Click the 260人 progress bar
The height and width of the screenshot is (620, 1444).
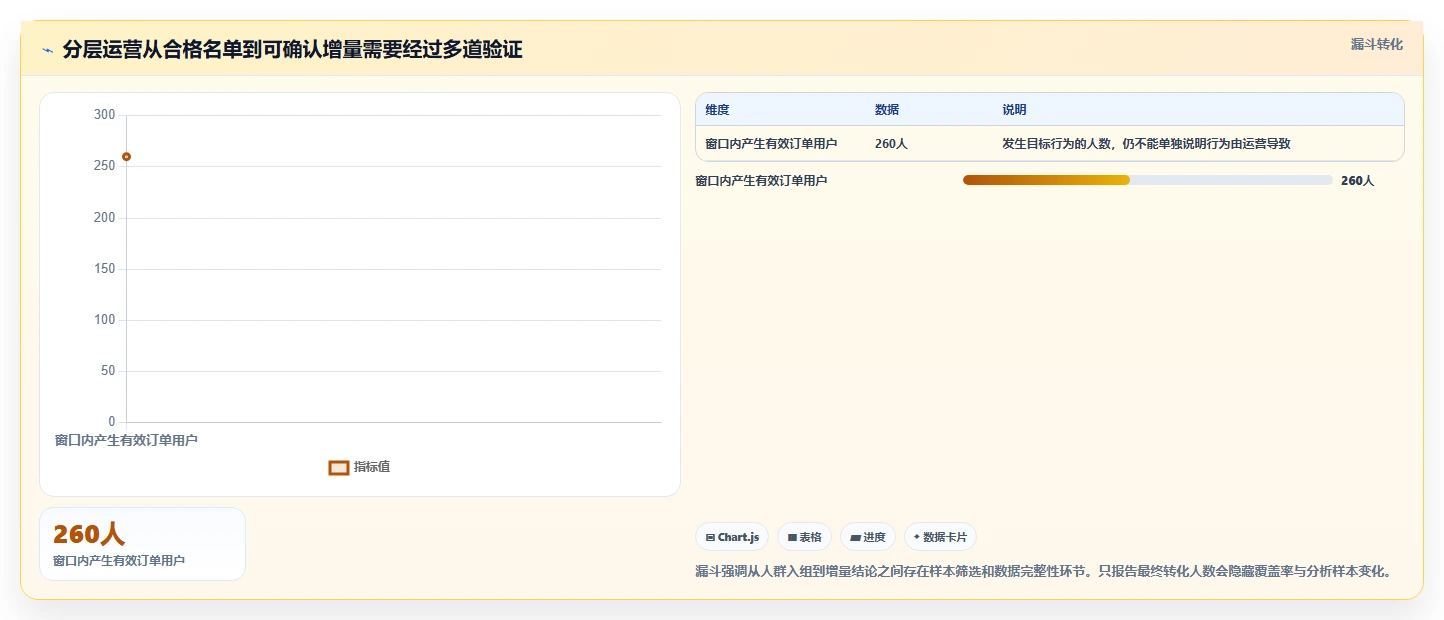coord(1147,180)
